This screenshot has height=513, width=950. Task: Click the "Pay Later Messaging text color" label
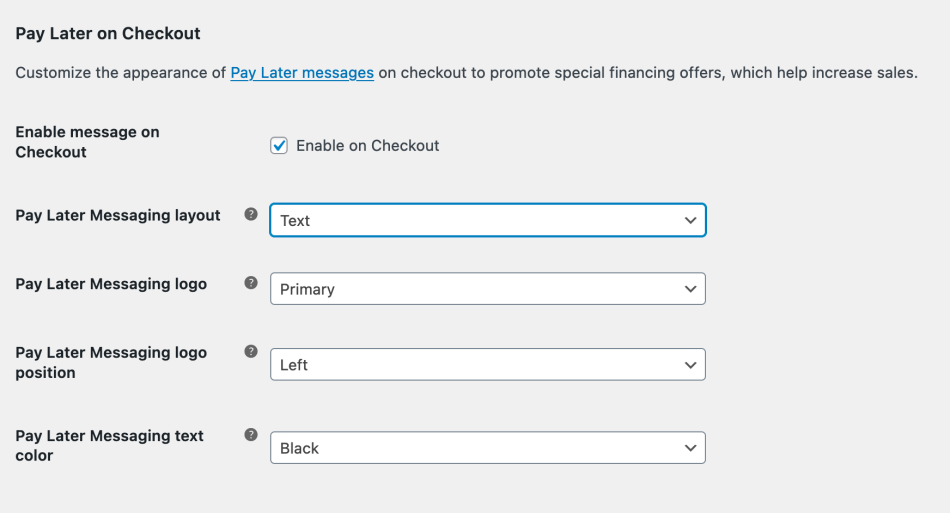pyautogui.click(x=109, y=445)
